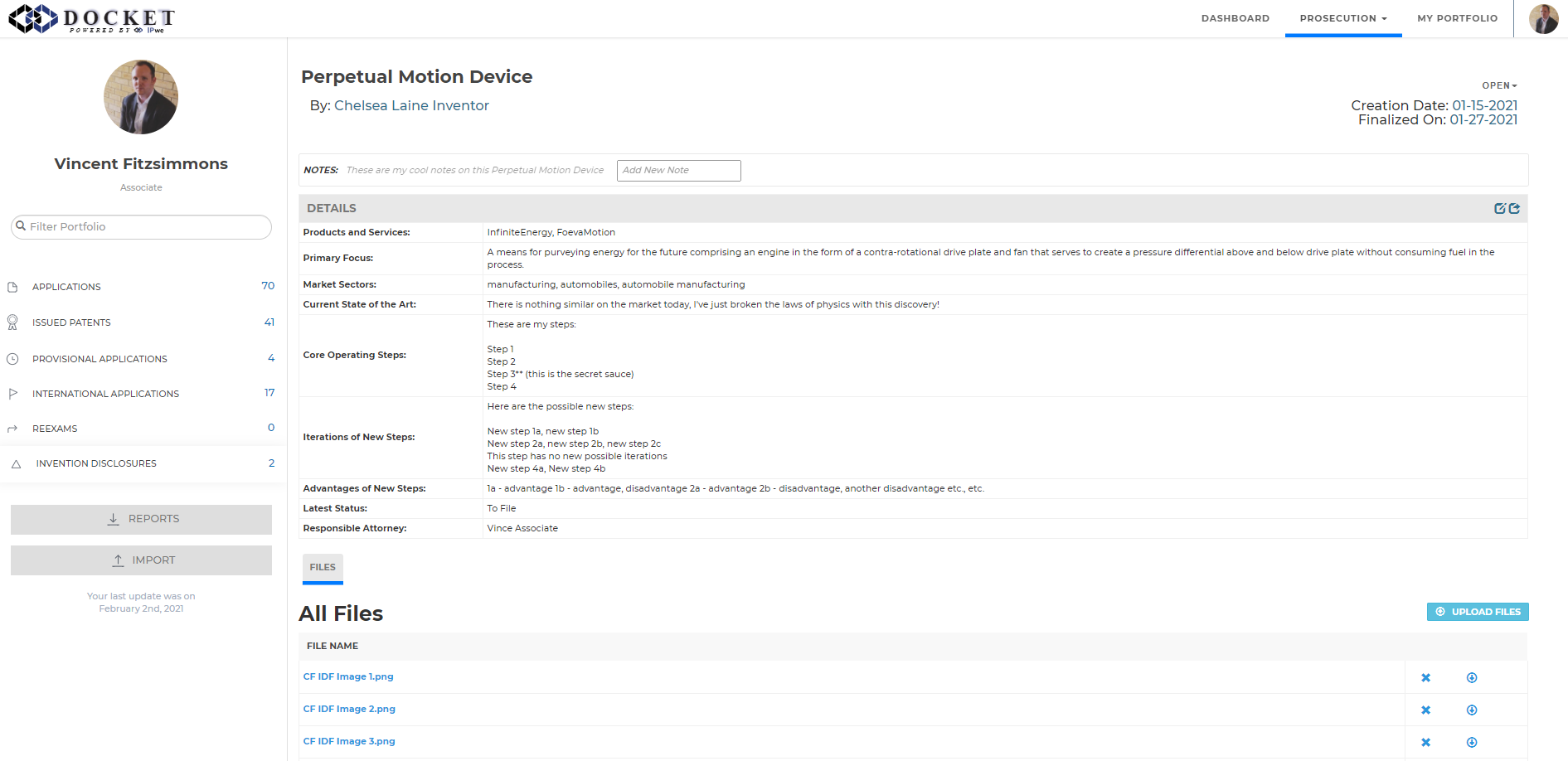Delete CF IDF Image 1.png file
1568x761 pixels.
pos(1425,678)
